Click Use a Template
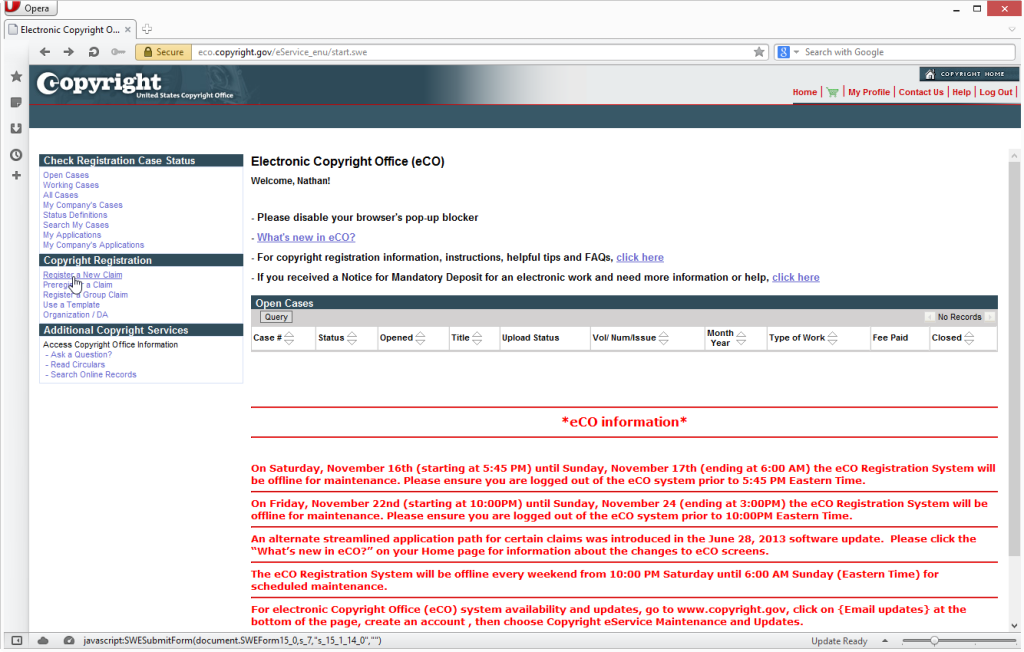Screen dimensions: 1024x652 71,305
